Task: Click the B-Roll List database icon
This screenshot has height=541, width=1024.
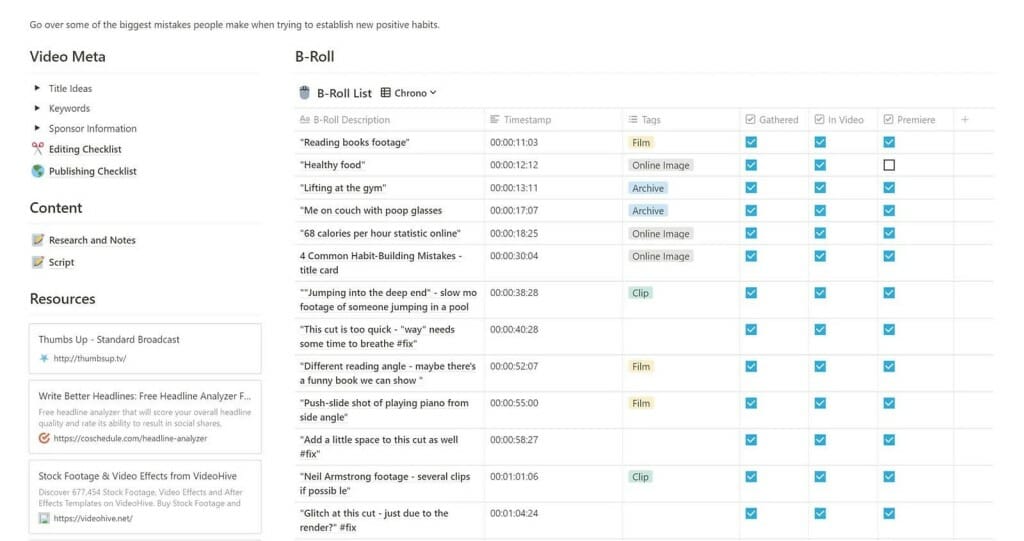Action: (304, 93)
